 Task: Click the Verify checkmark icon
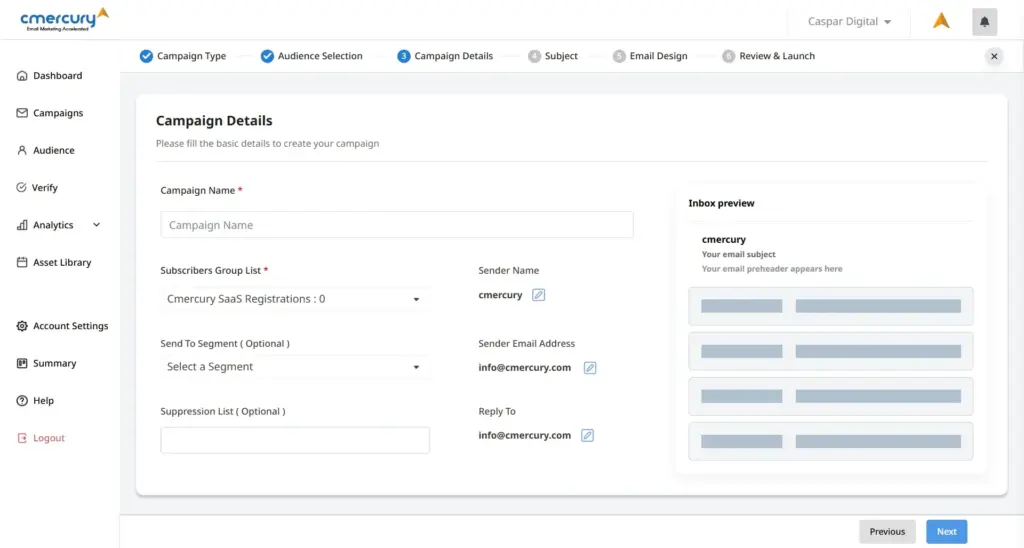coord(22,187)
